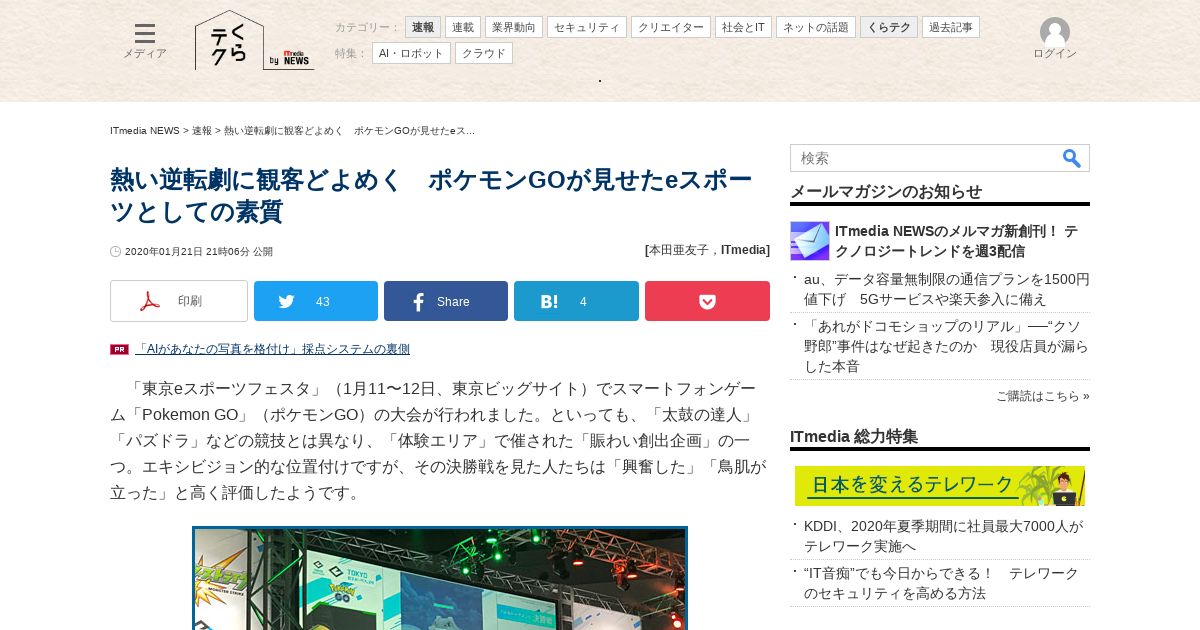Click the newsletter envelope thumbnail icon
Viewport: 1200px width, 630px height.
point(810,241)
